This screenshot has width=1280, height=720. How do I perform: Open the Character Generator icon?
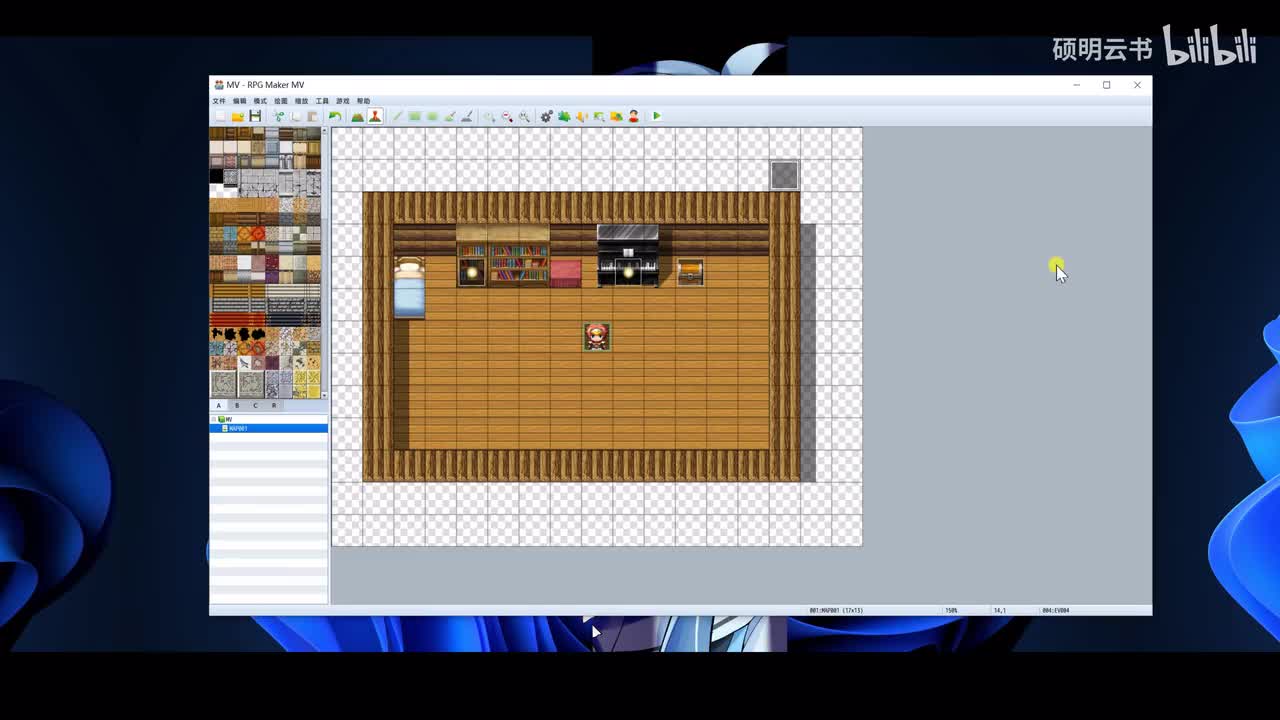(x=633, y=116)
